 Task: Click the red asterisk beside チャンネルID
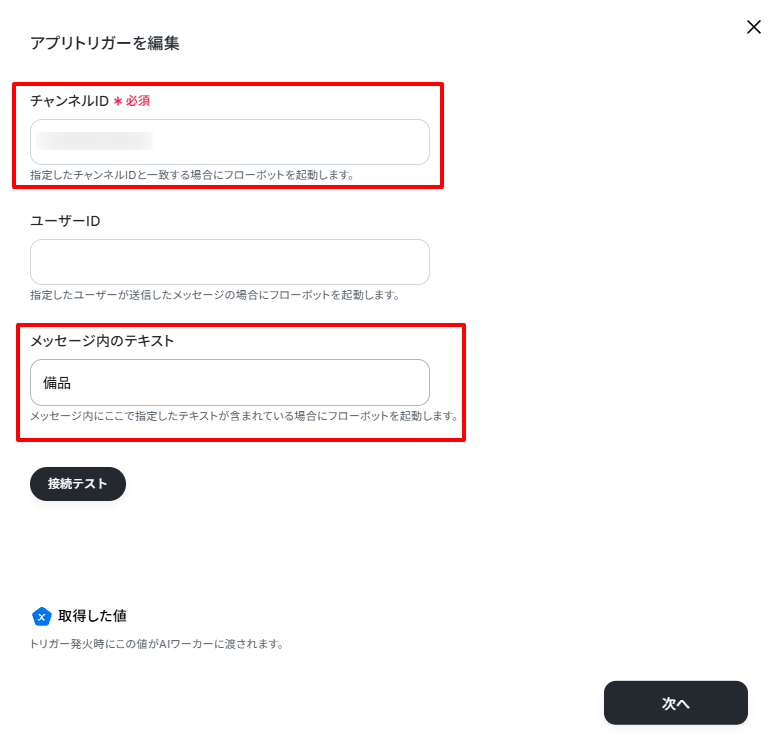[118, 101]
